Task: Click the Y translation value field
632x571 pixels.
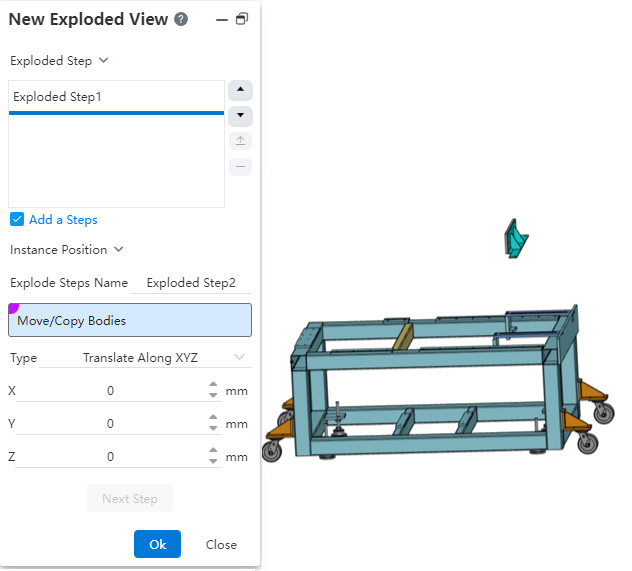Action: 110,424
